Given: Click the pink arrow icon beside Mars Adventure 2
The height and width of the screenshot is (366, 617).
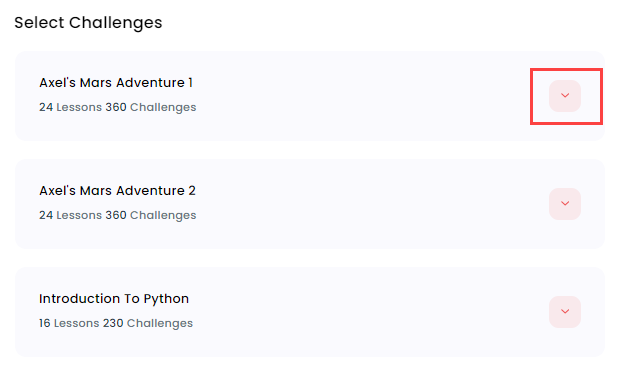Looking at the screenshot, I should click(x=565, y=203).
